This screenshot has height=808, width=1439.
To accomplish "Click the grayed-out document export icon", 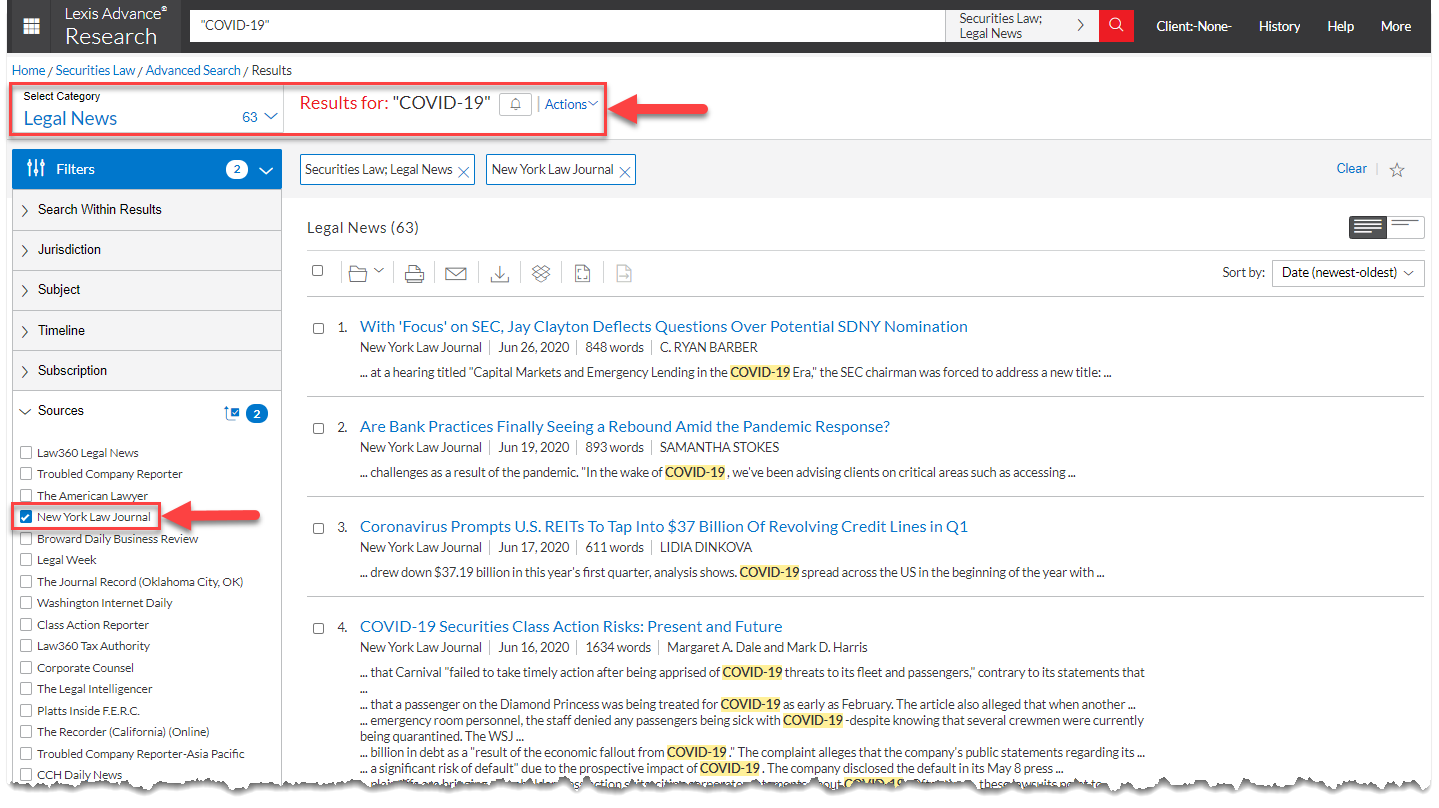I will (623, 273).
